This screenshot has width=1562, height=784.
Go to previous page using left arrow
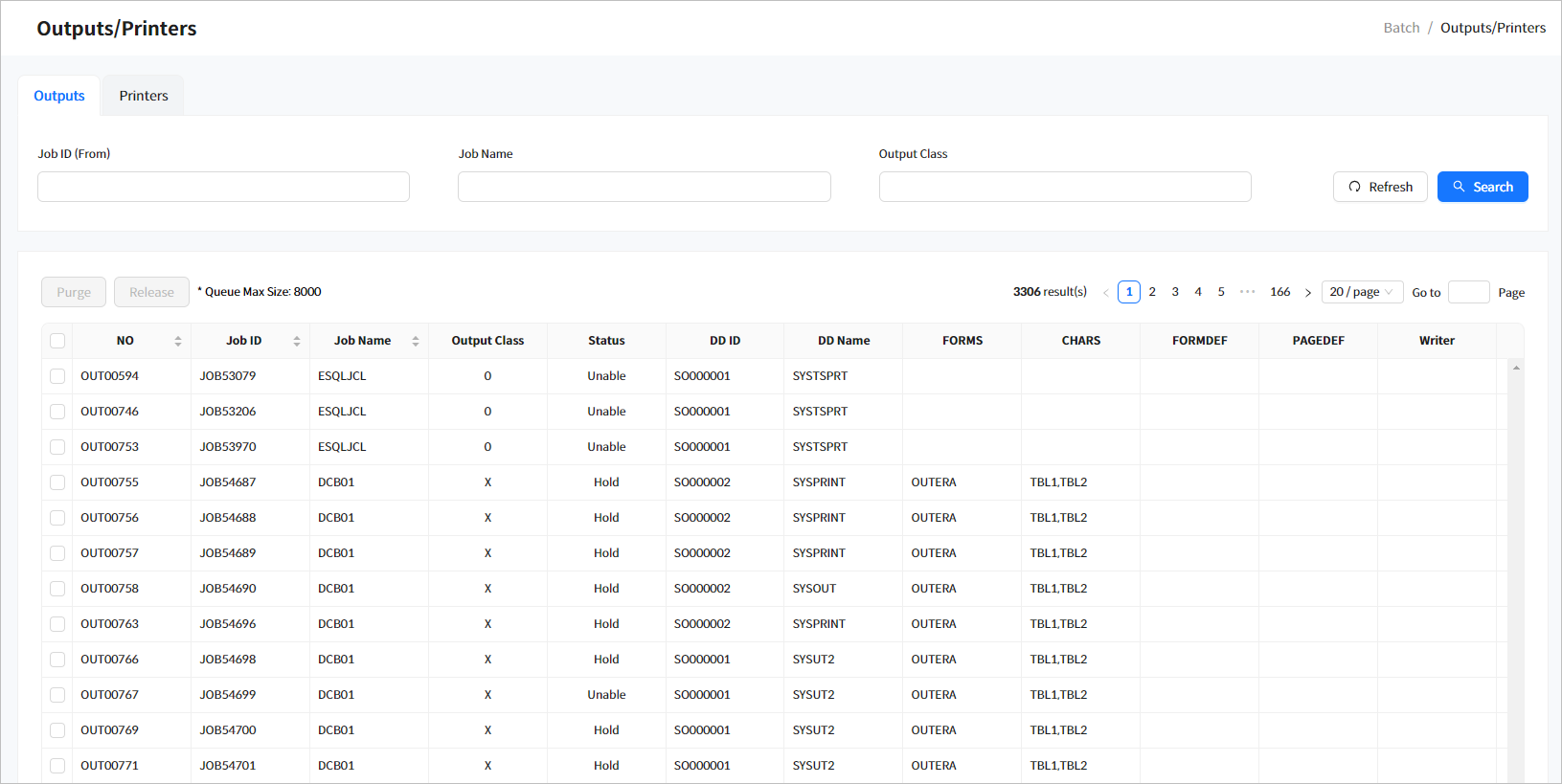click(1106, 293)
